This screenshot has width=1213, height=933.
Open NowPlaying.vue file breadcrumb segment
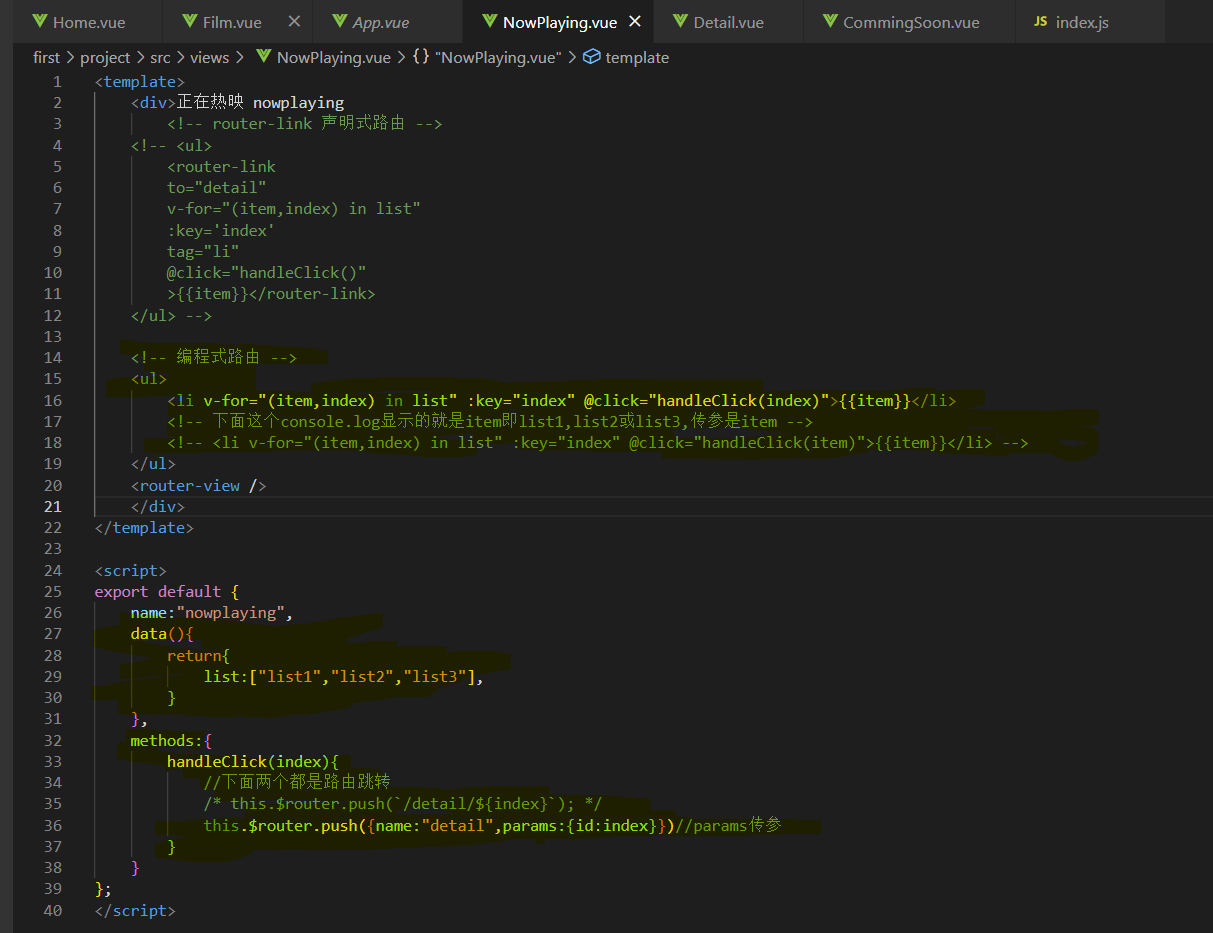click(333, 57)
